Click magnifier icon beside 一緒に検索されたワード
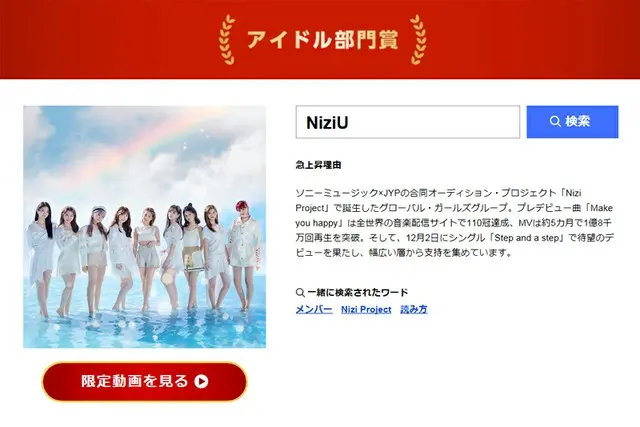The height and width of the screenshot is (427, 640). point(300,293)
